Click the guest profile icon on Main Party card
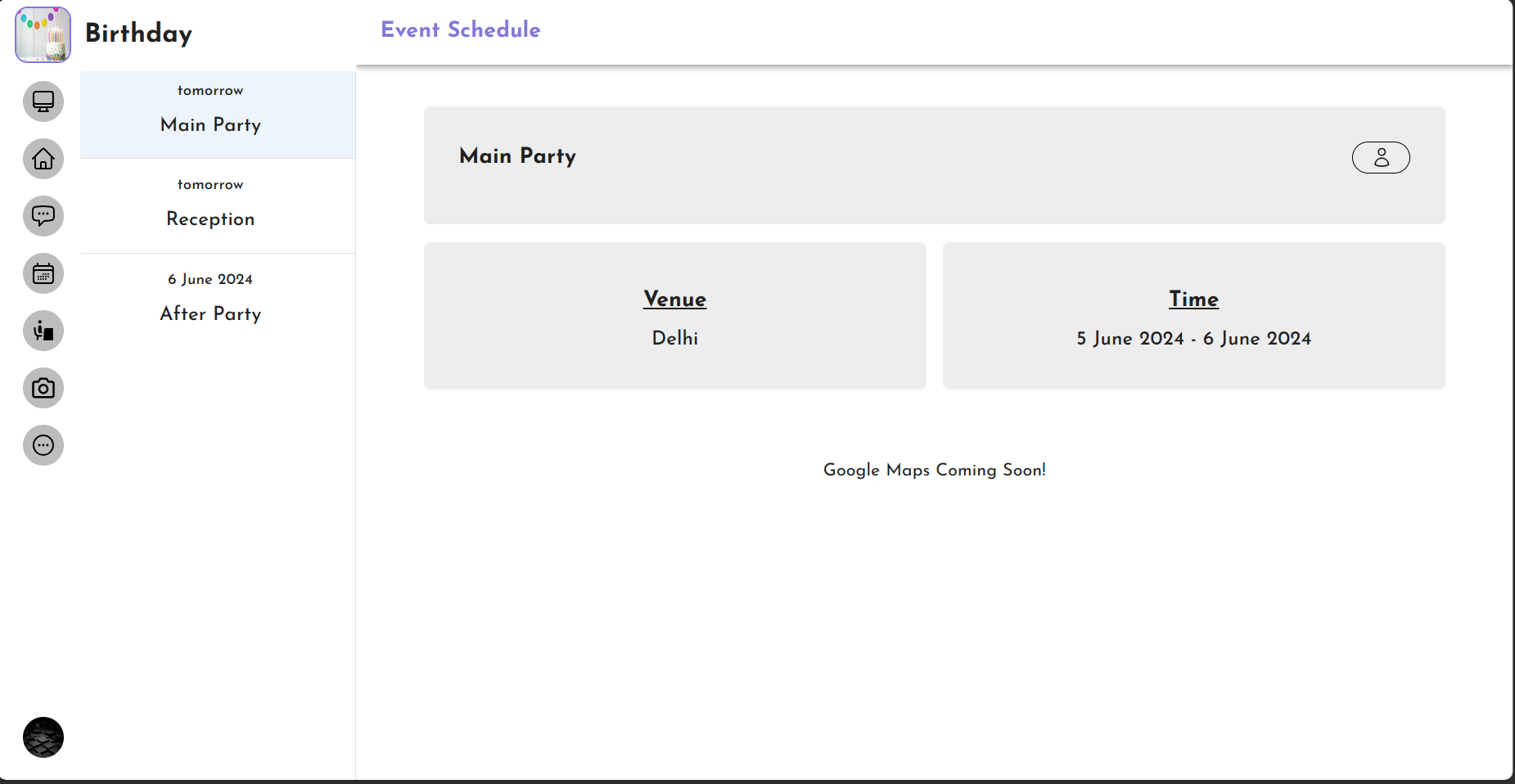 [x=1381, y=156]
